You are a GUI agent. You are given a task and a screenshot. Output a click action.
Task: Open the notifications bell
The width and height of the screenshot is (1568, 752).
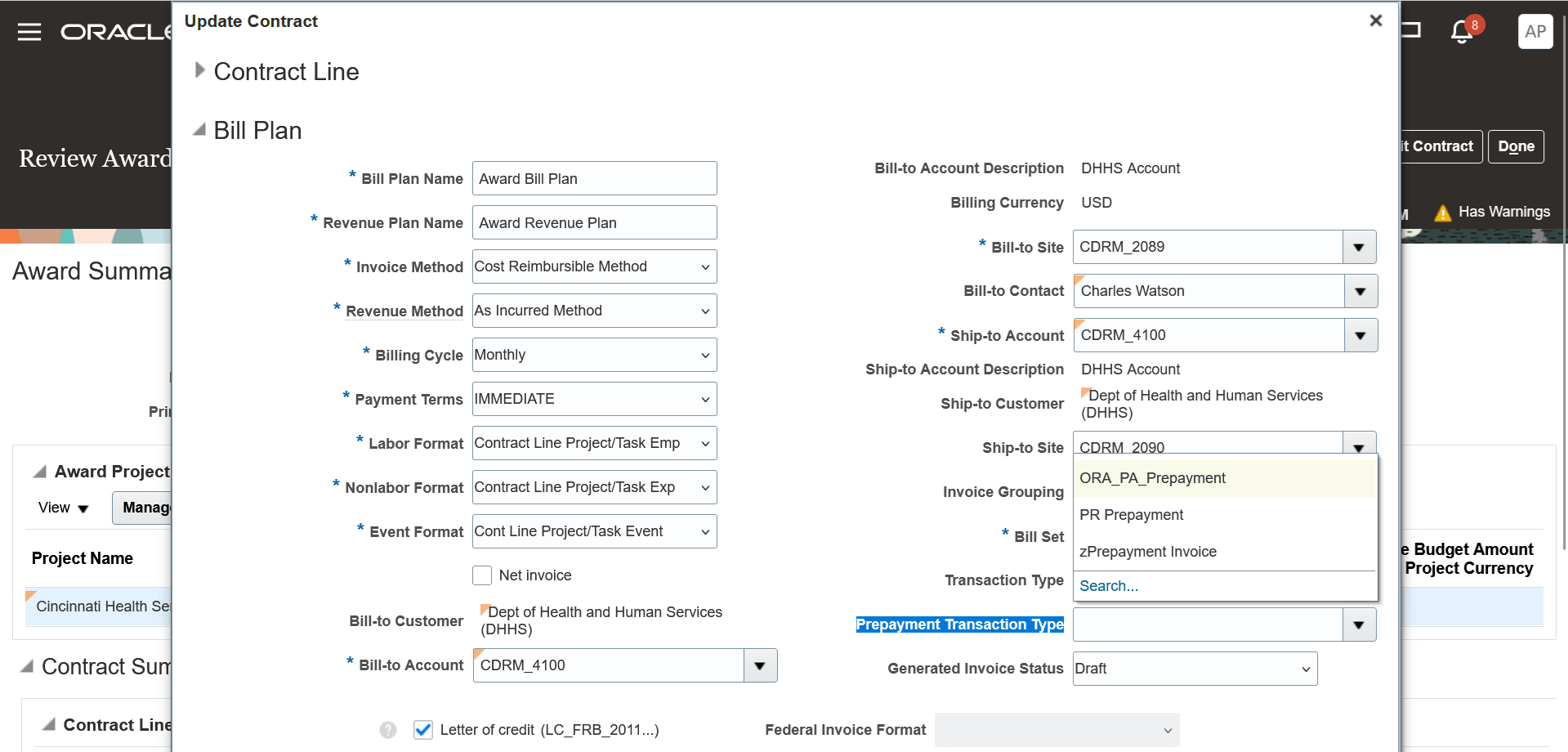pos(1462,32)
